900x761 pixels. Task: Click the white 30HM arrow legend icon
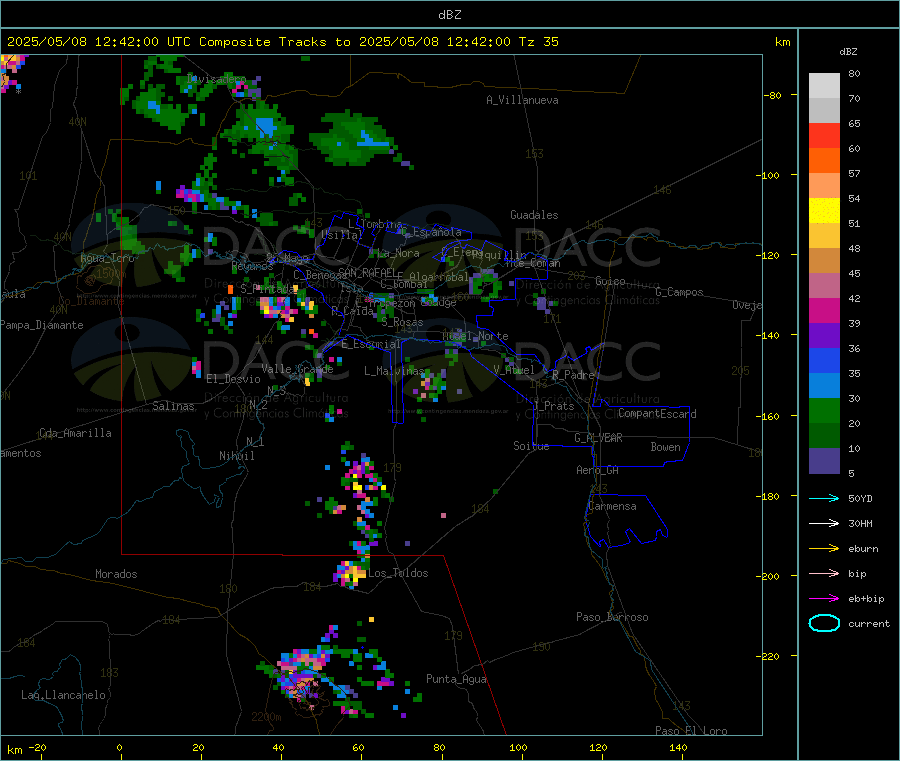coord(824,523)
